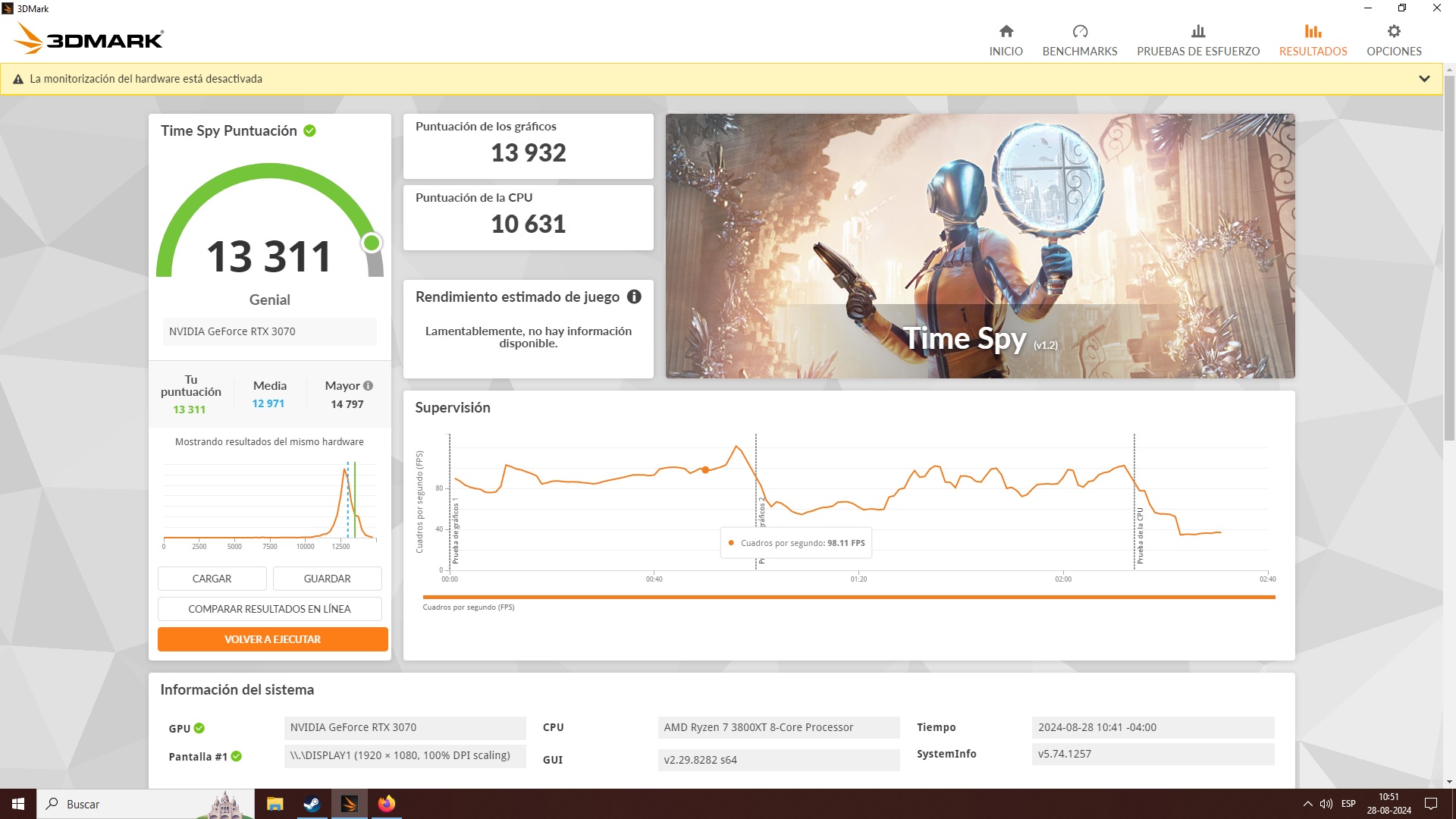Screen dimensions: 1456x819
Task: Click the green check next to Pantalla #1
Action: (237, 756)
